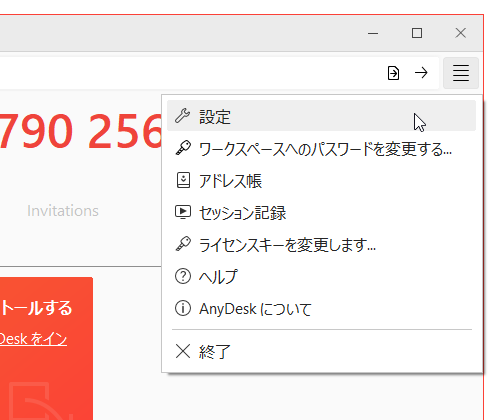
Task: Open セッション記録 menu entry
Action: (x=321, y=212)
